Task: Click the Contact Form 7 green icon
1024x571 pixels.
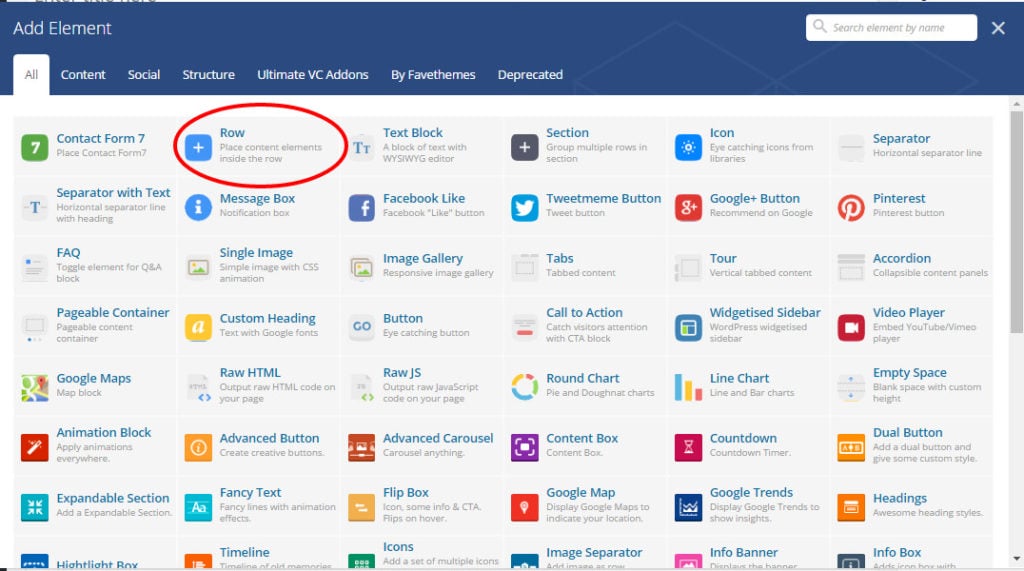Action: (35, 147)
